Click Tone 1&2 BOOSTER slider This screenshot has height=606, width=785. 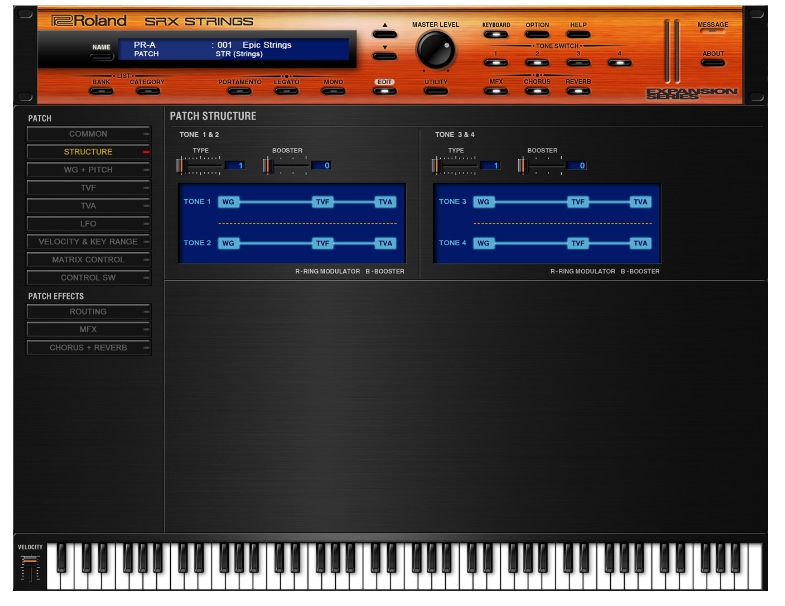tap(285, 165)
